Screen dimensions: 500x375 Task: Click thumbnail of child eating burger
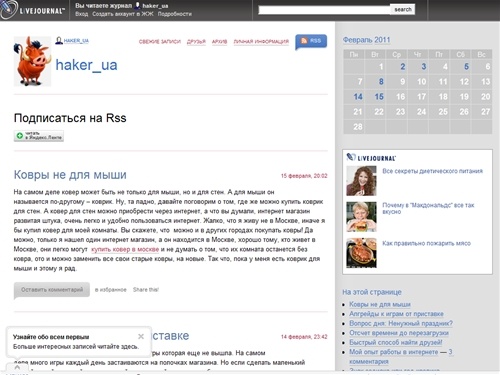[361, 217]
